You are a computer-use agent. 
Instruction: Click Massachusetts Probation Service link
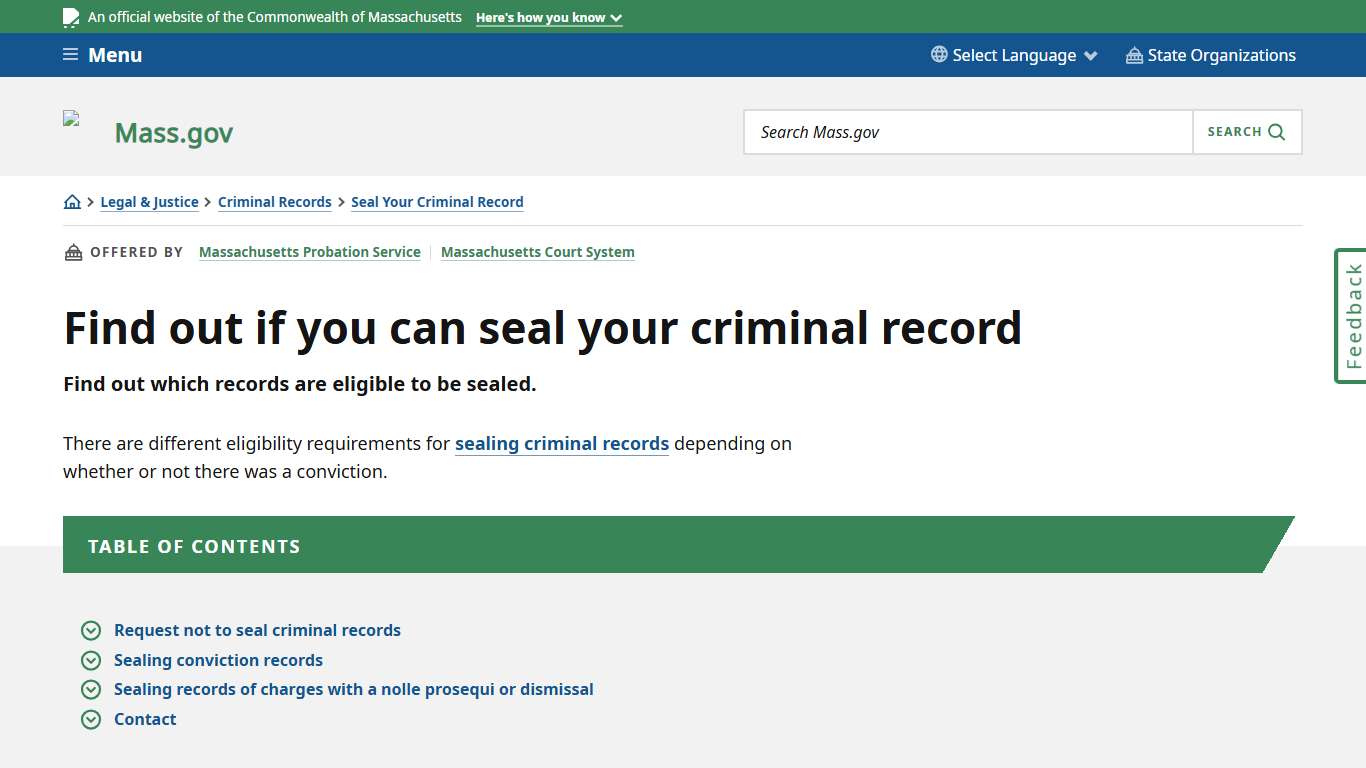(x=309, y=252)
